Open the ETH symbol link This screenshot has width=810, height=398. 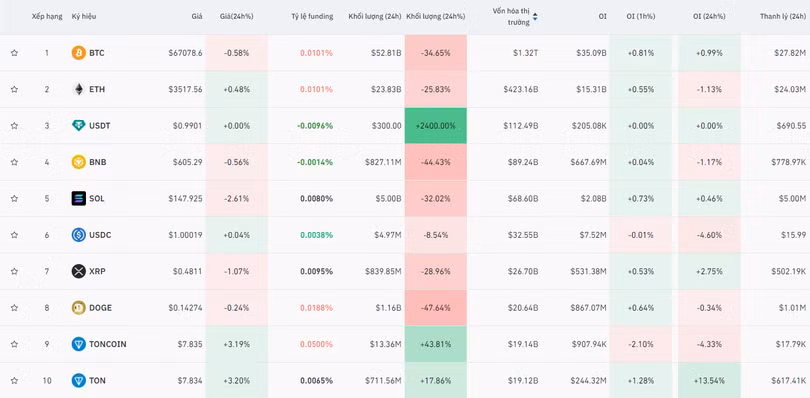point(97,89)
